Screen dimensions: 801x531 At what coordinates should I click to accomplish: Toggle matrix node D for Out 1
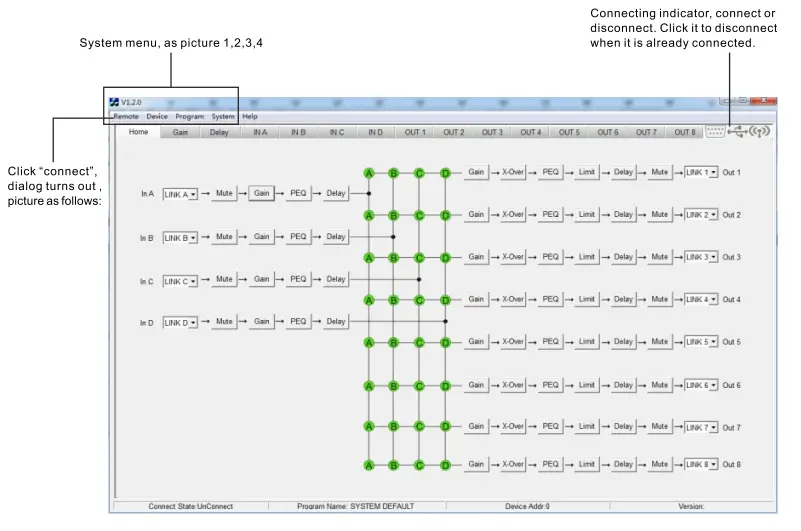click(445, 173)
